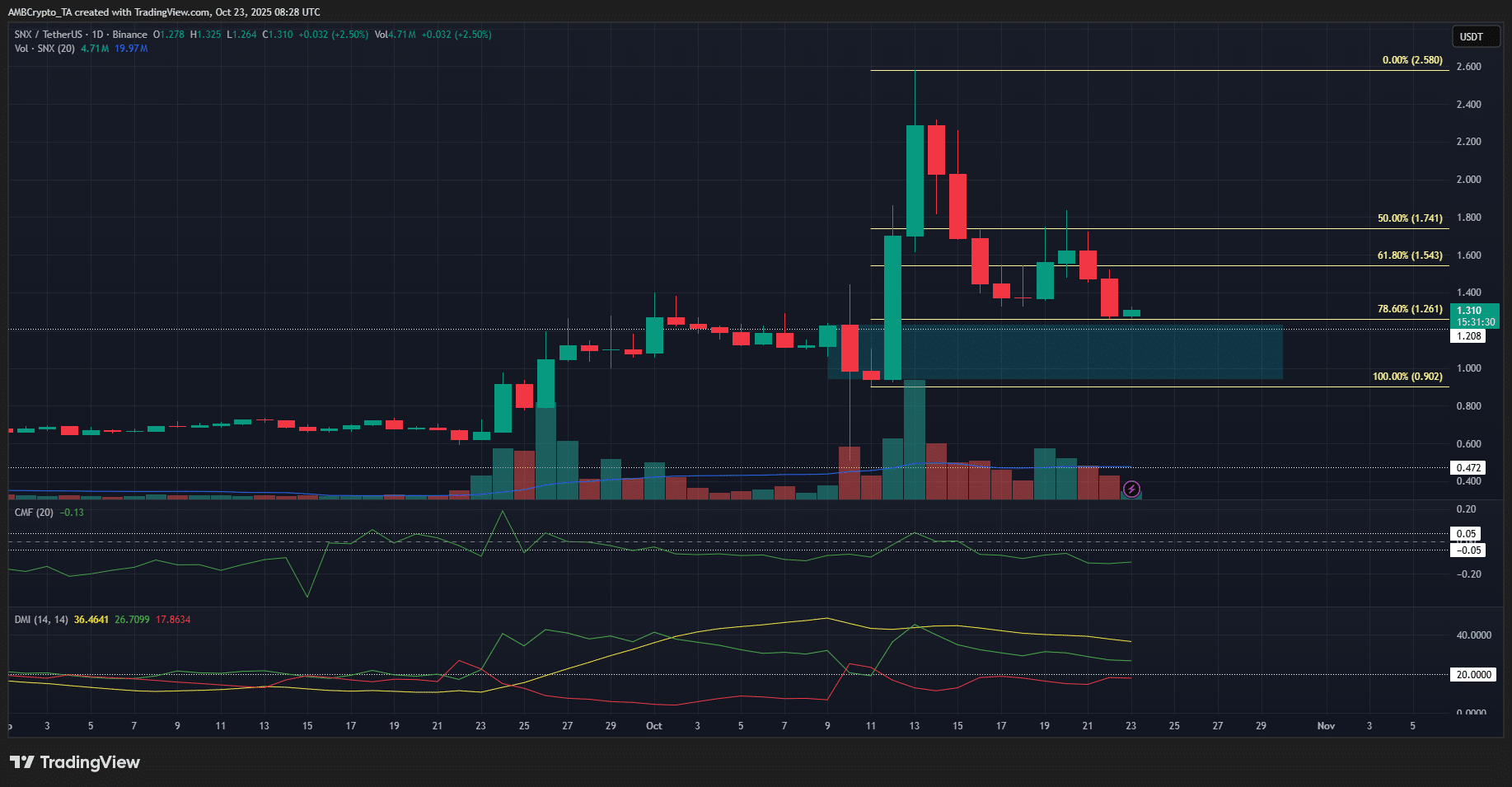Click the 100.00% (0.902) Fibonacci label
Image resolution: width=1512 pixels, height=787 pixels.
pos(1407,377)
